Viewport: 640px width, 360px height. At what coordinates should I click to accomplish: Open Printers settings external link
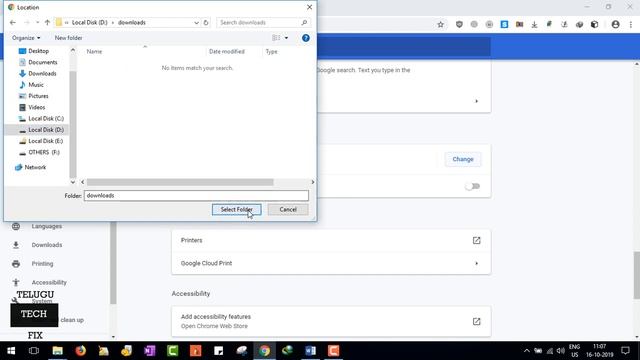click(476, 240)
